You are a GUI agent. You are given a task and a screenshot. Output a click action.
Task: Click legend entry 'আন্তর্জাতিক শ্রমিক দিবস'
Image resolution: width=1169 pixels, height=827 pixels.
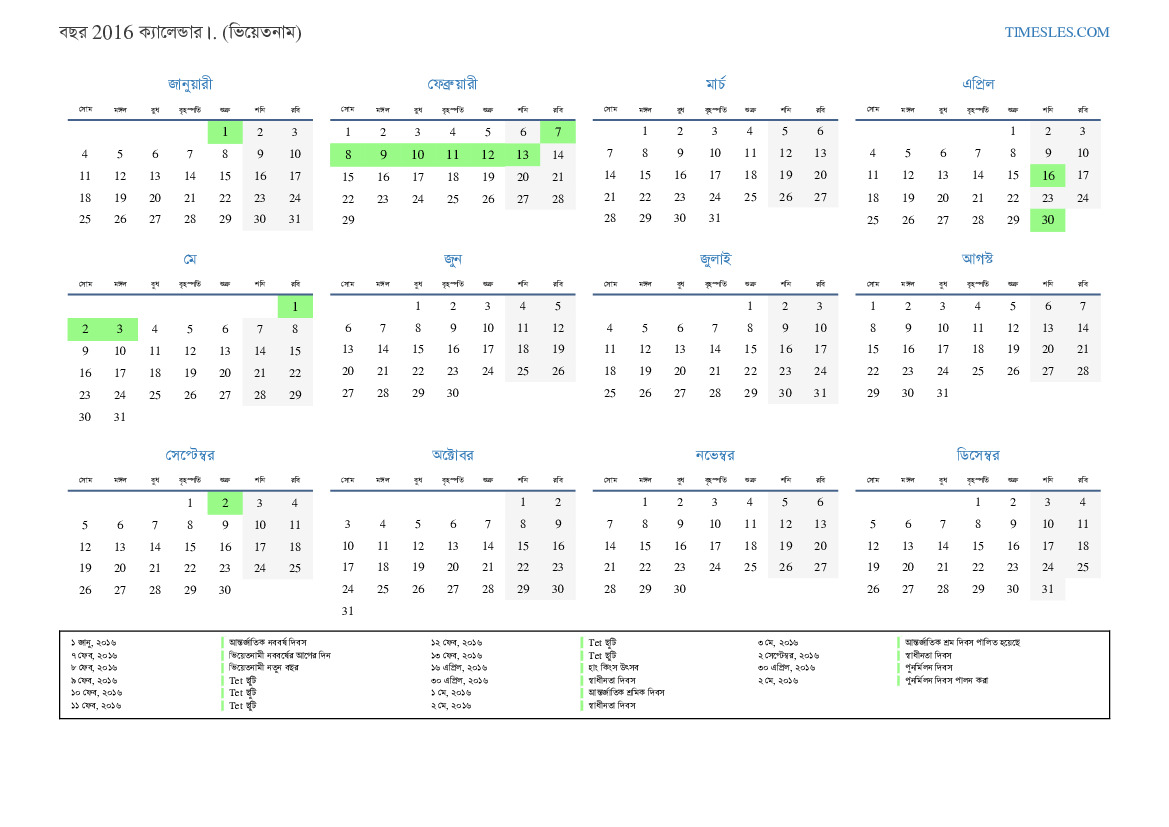pos(626,693)
